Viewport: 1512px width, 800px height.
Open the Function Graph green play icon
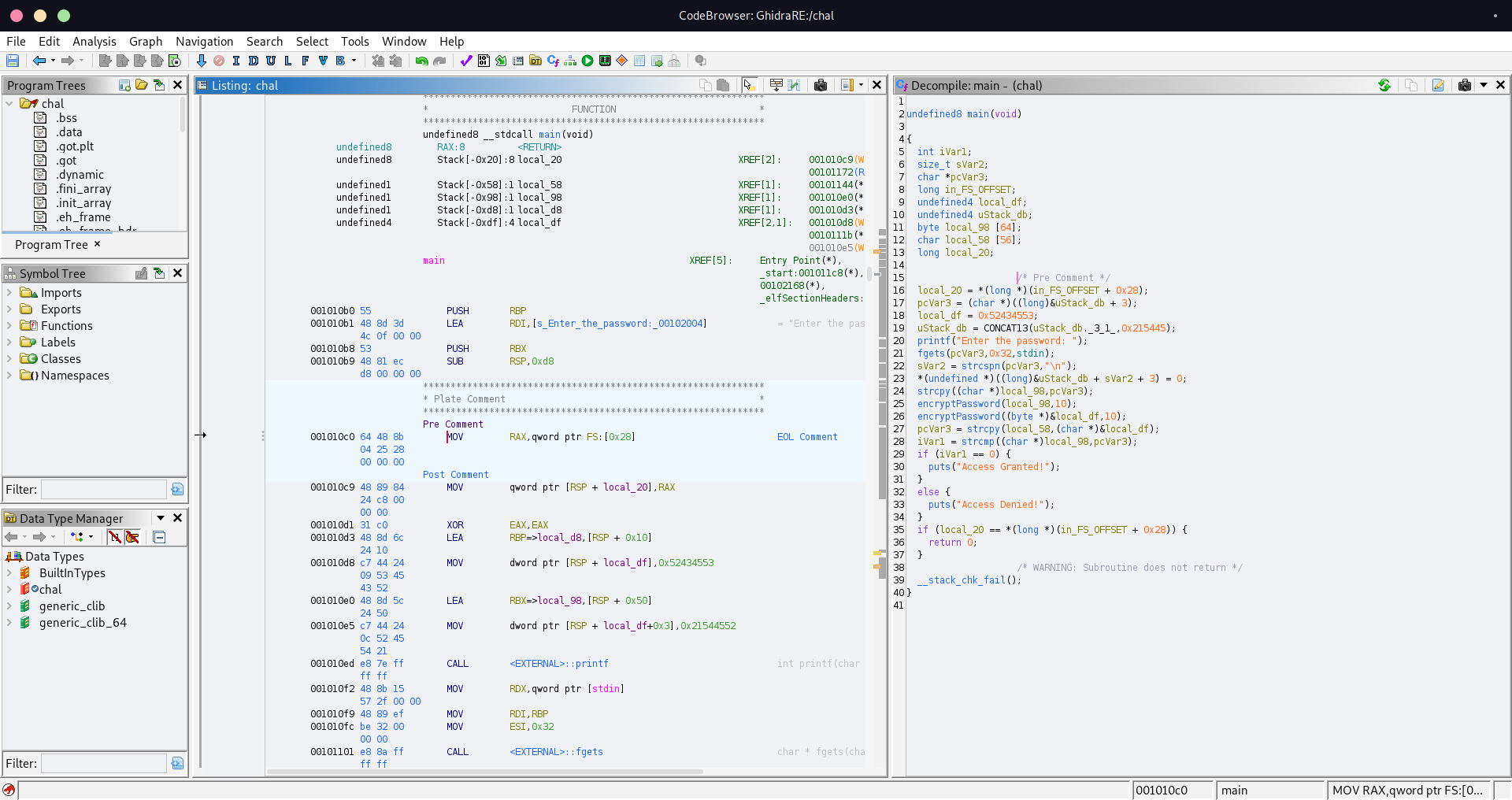(587, 61)
